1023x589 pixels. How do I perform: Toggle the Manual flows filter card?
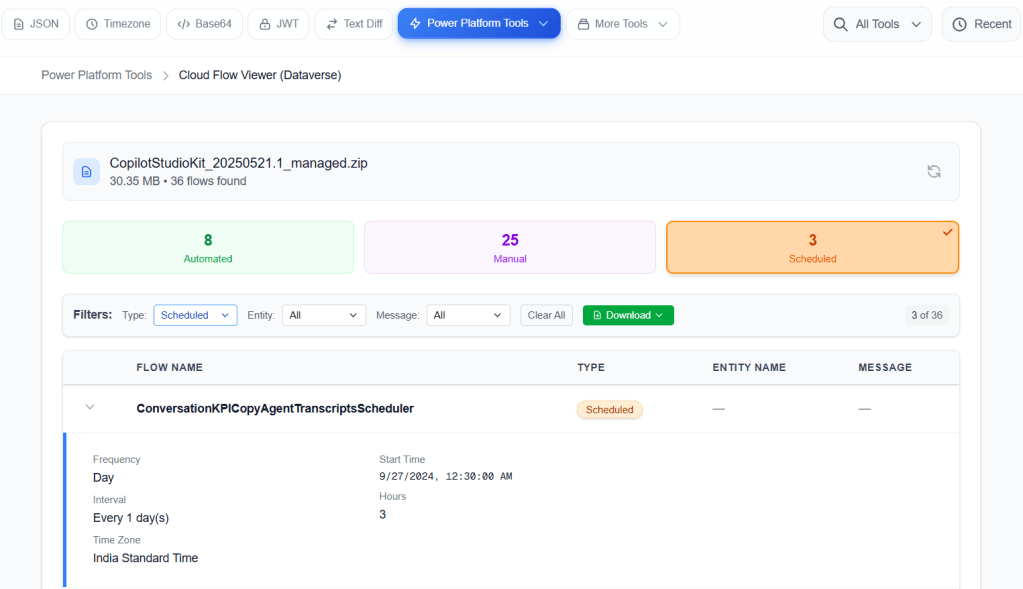pyautogui.click(x=510, y=247)
